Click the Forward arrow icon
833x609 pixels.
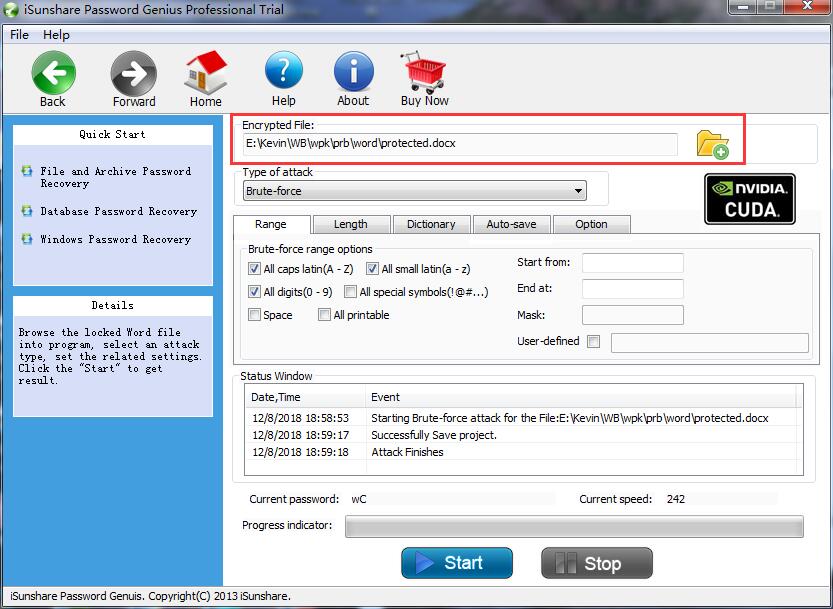[x=133, y=73]
